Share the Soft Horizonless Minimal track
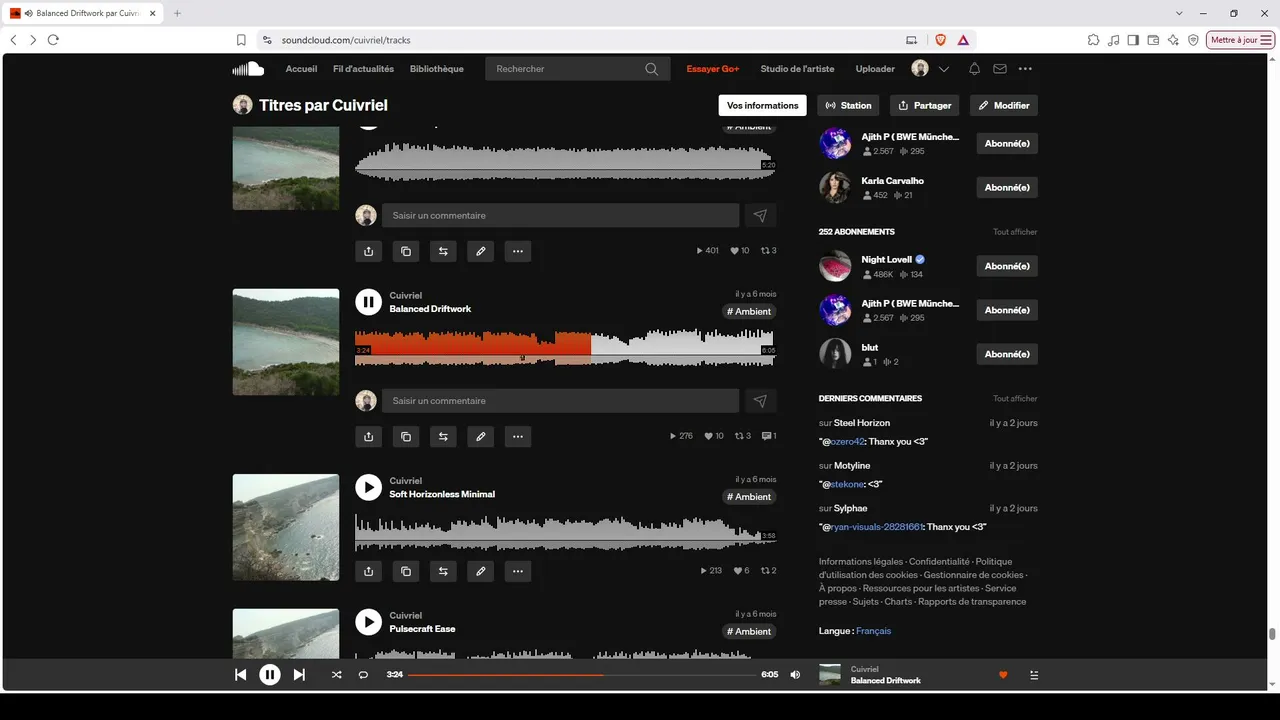The image size is (1280, 720). (369, 571)
